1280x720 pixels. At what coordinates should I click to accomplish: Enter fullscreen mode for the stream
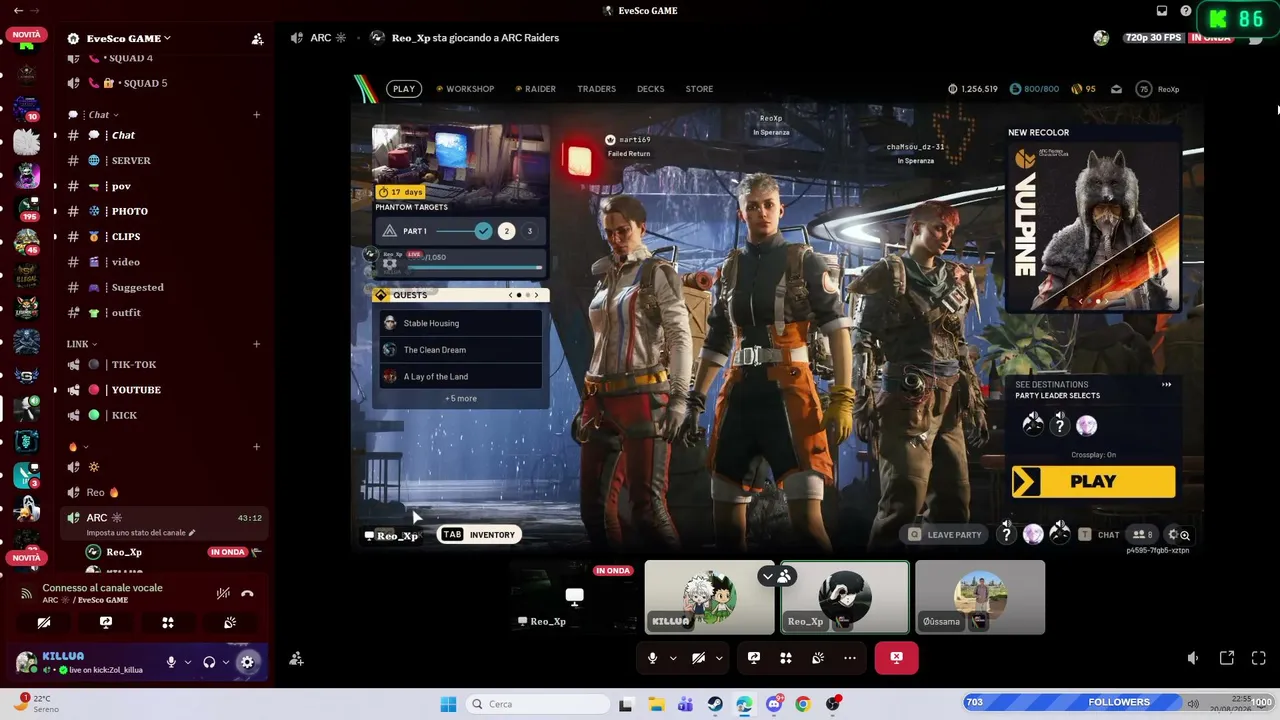pyautogui.click(x=1259, y=658)
